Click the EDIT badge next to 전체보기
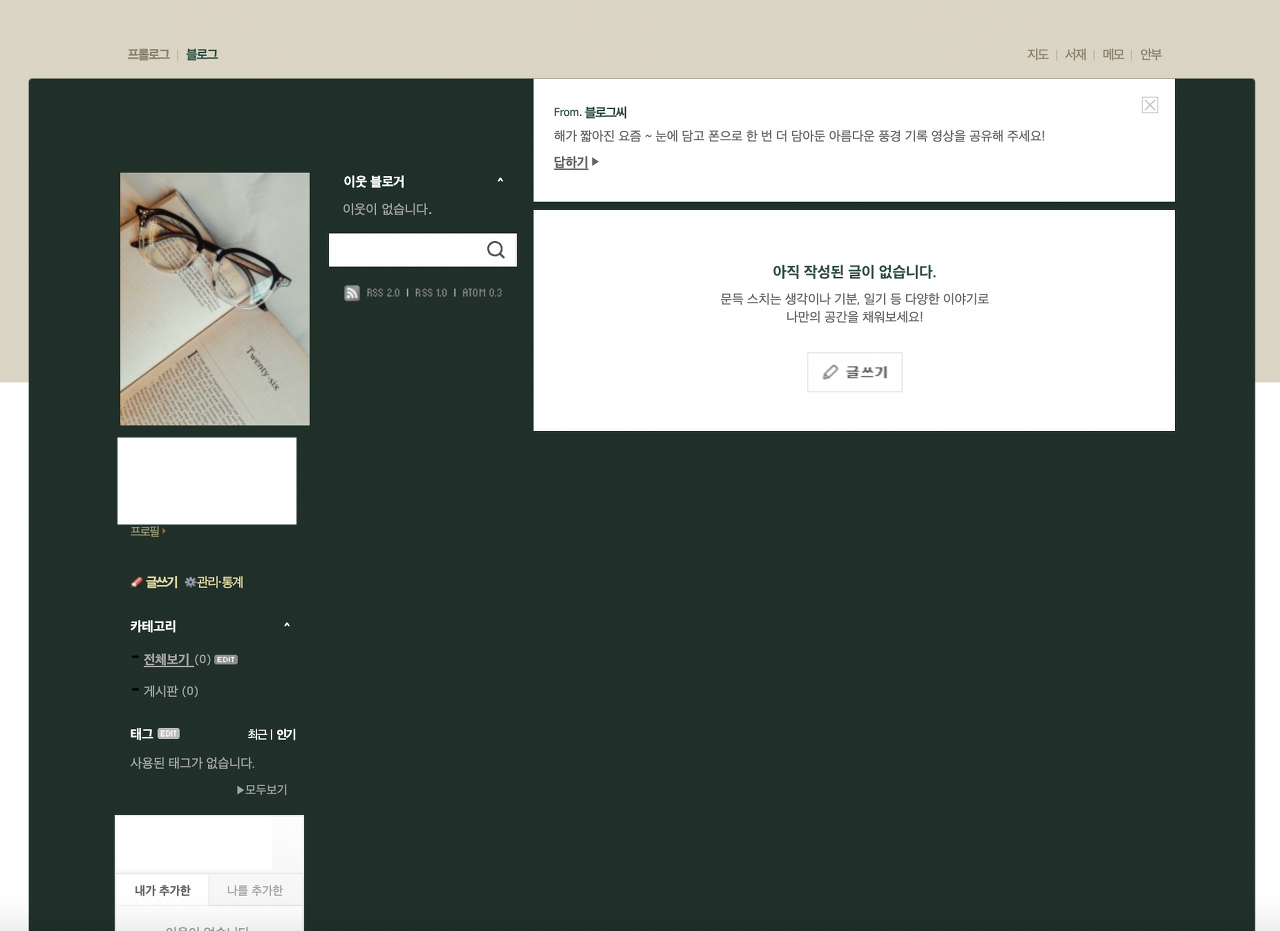The width and height of the screenshot is (1280, 931). (226, 660)
